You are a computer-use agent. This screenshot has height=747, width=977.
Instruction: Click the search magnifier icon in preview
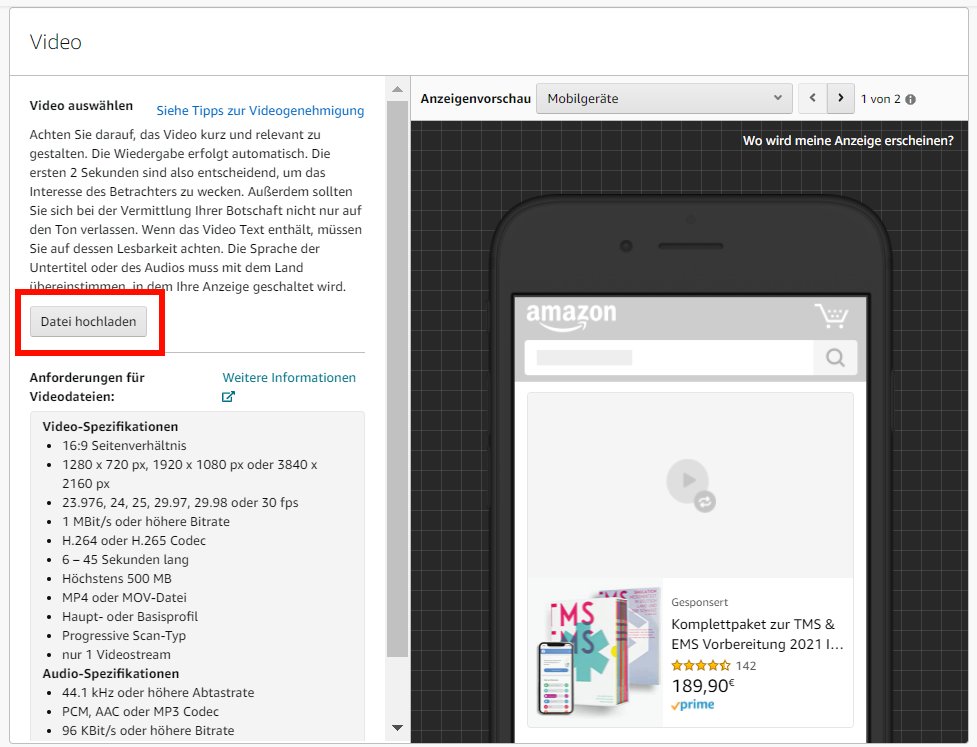(835, 358)
